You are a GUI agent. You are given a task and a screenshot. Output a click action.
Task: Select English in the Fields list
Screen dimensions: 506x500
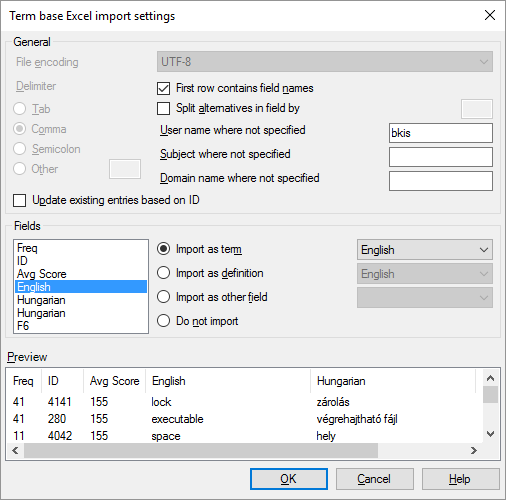click(x=81, y=287)
